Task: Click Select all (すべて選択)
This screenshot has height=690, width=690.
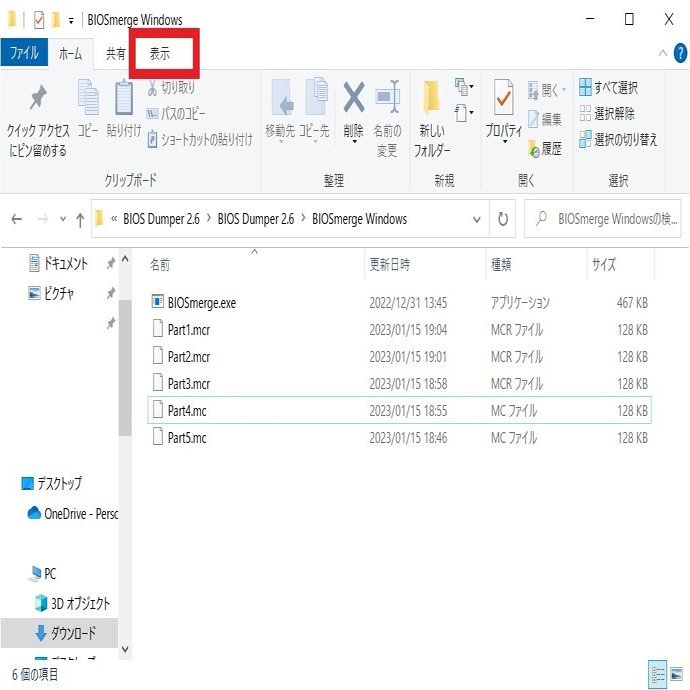Action: 609,87
